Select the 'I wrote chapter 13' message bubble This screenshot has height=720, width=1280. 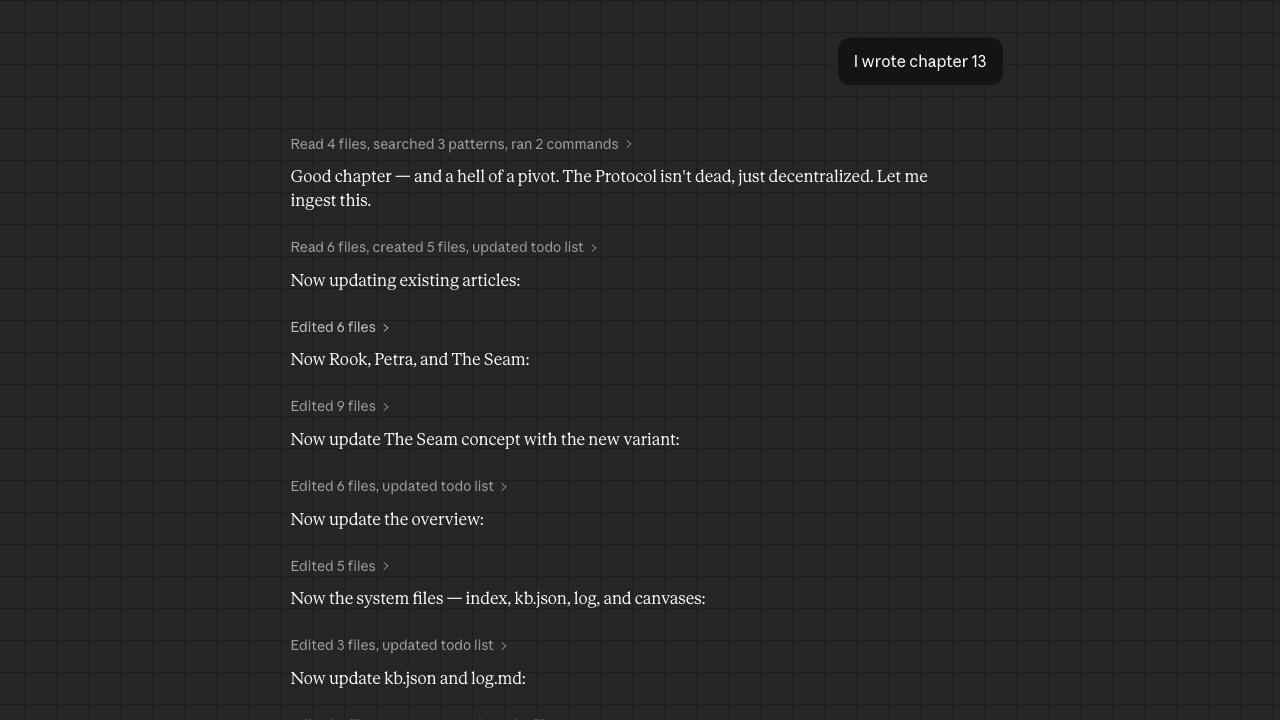920,62
